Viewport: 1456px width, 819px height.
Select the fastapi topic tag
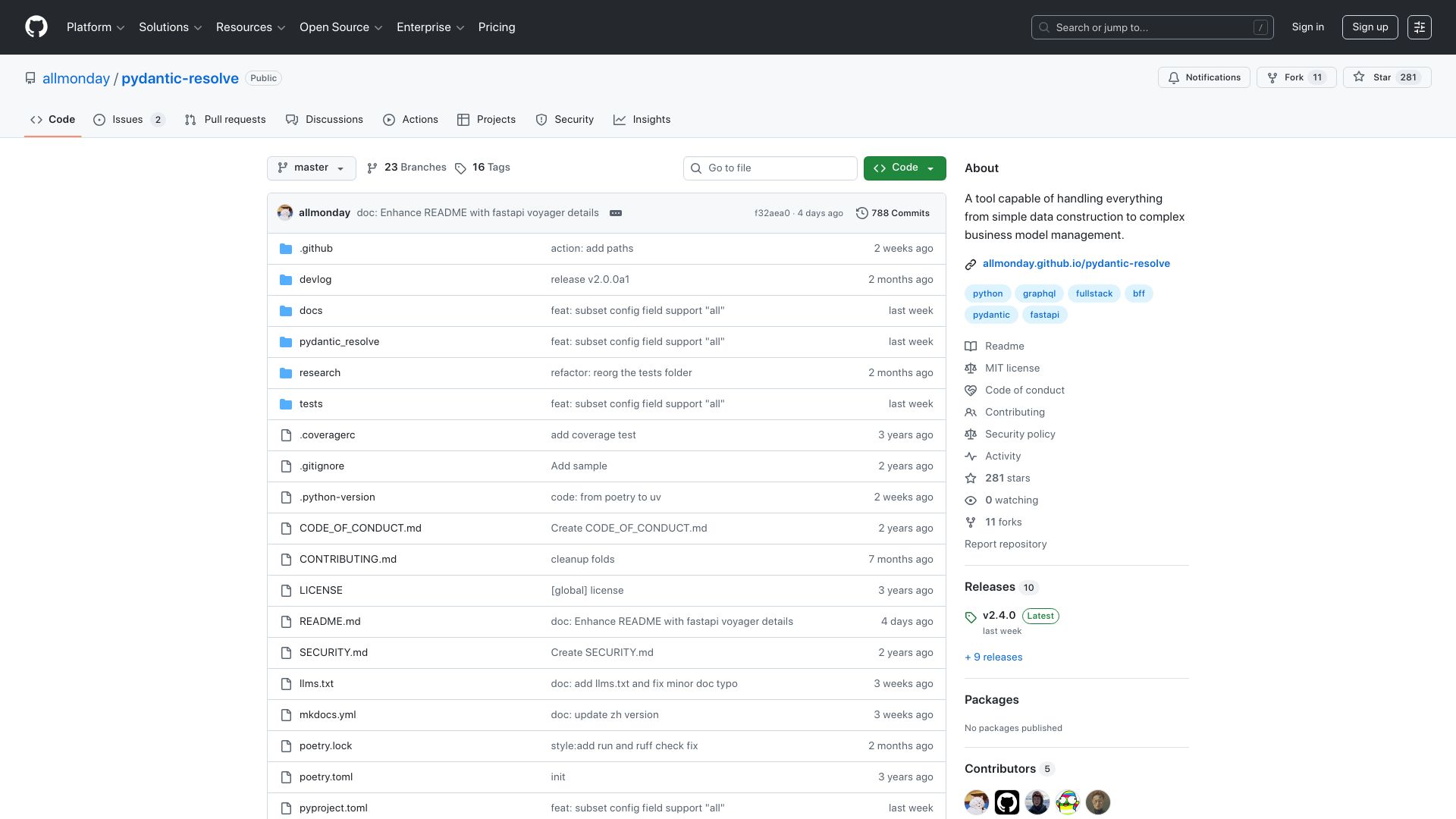pos(1044,315)
